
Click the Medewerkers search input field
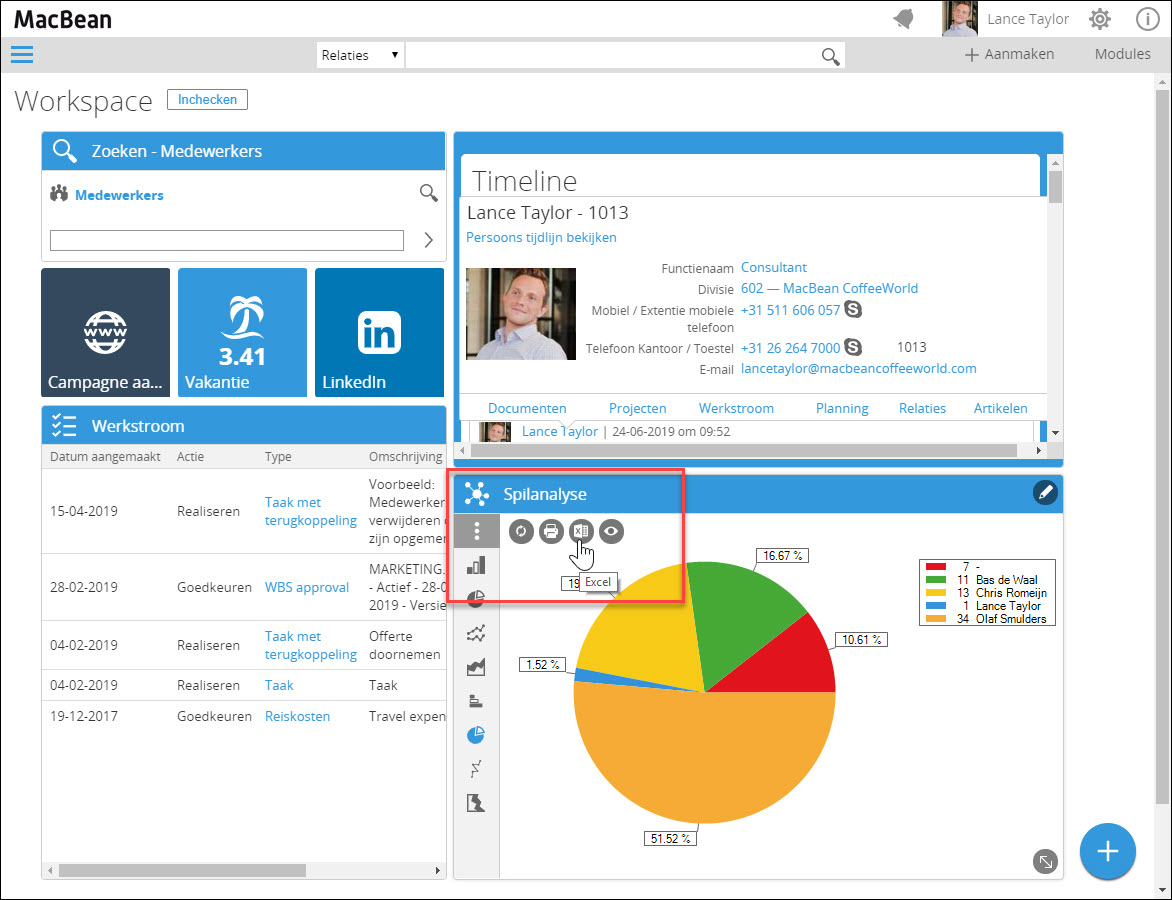coord(226,240)
